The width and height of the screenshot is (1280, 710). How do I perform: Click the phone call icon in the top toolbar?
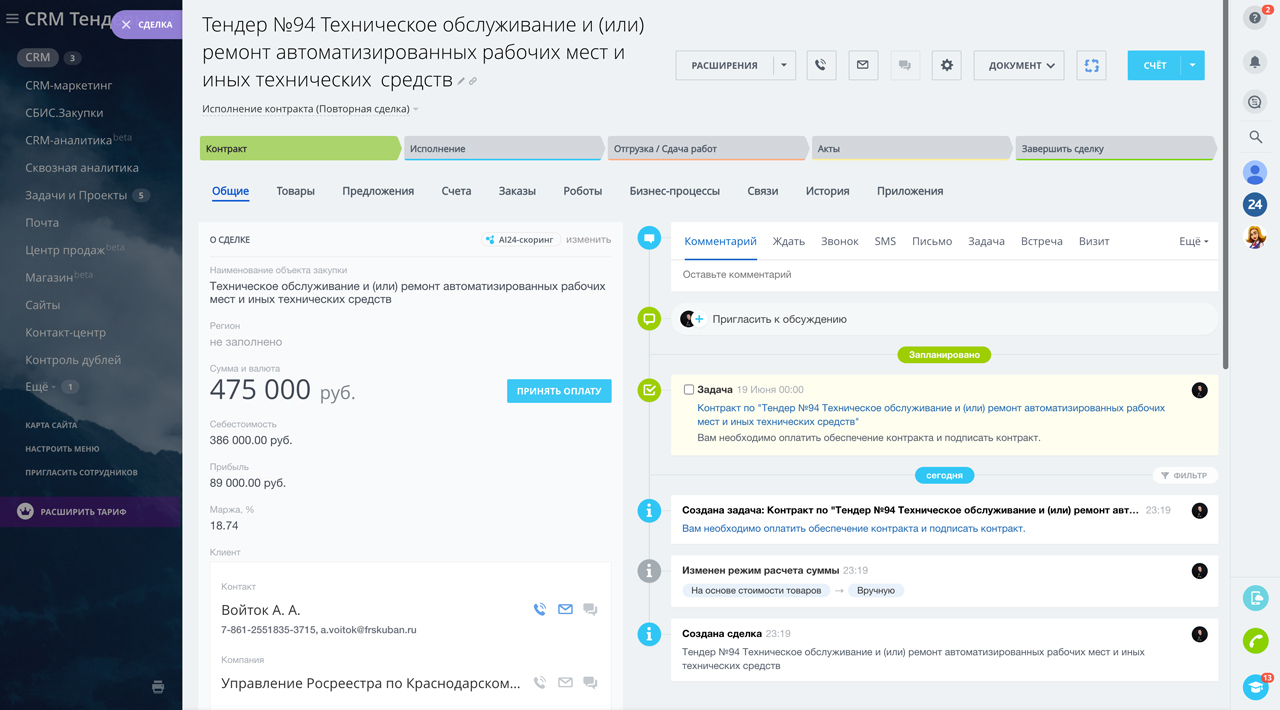tap(820, 65)
